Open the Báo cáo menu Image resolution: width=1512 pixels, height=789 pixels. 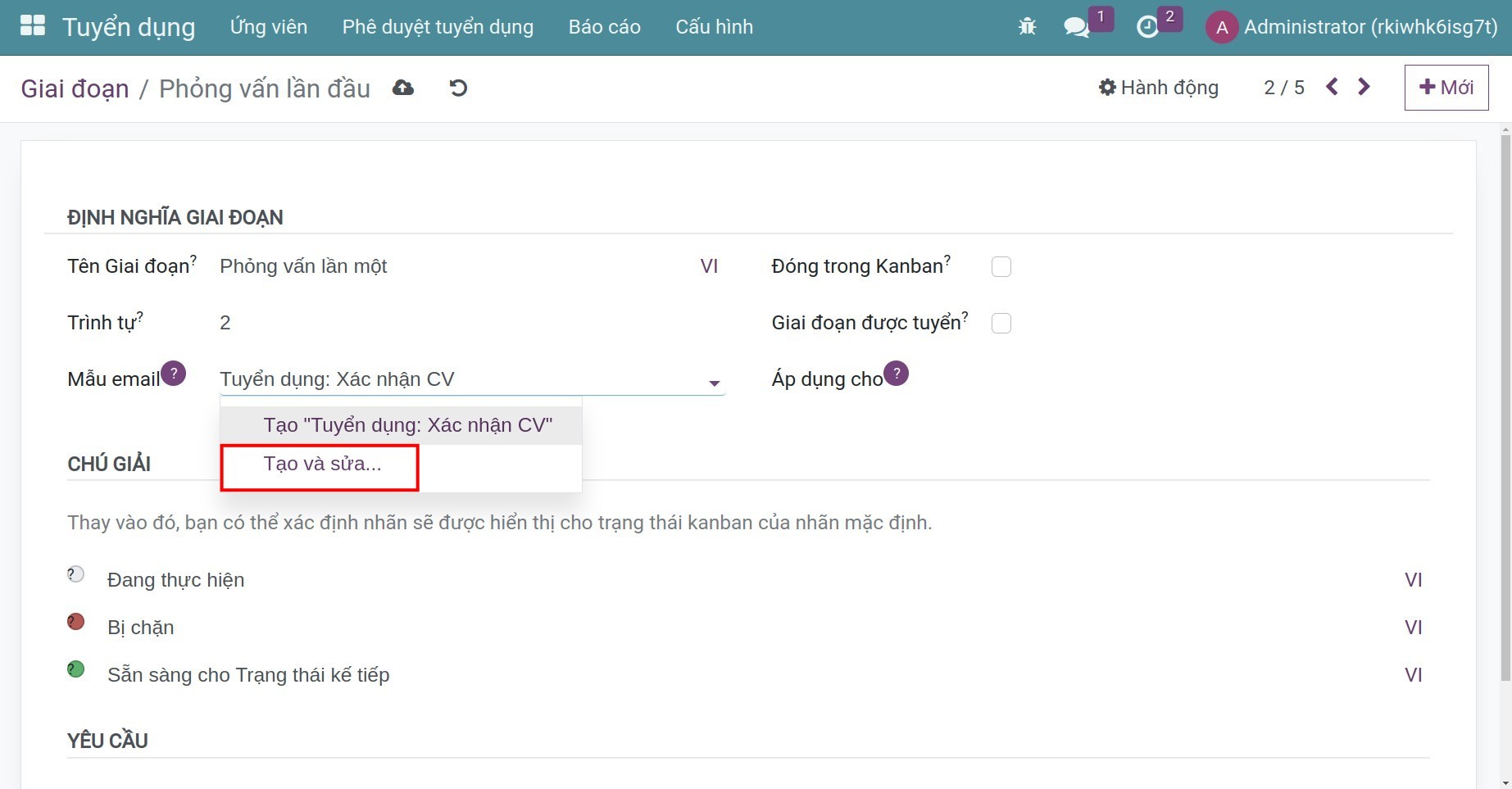604,27
